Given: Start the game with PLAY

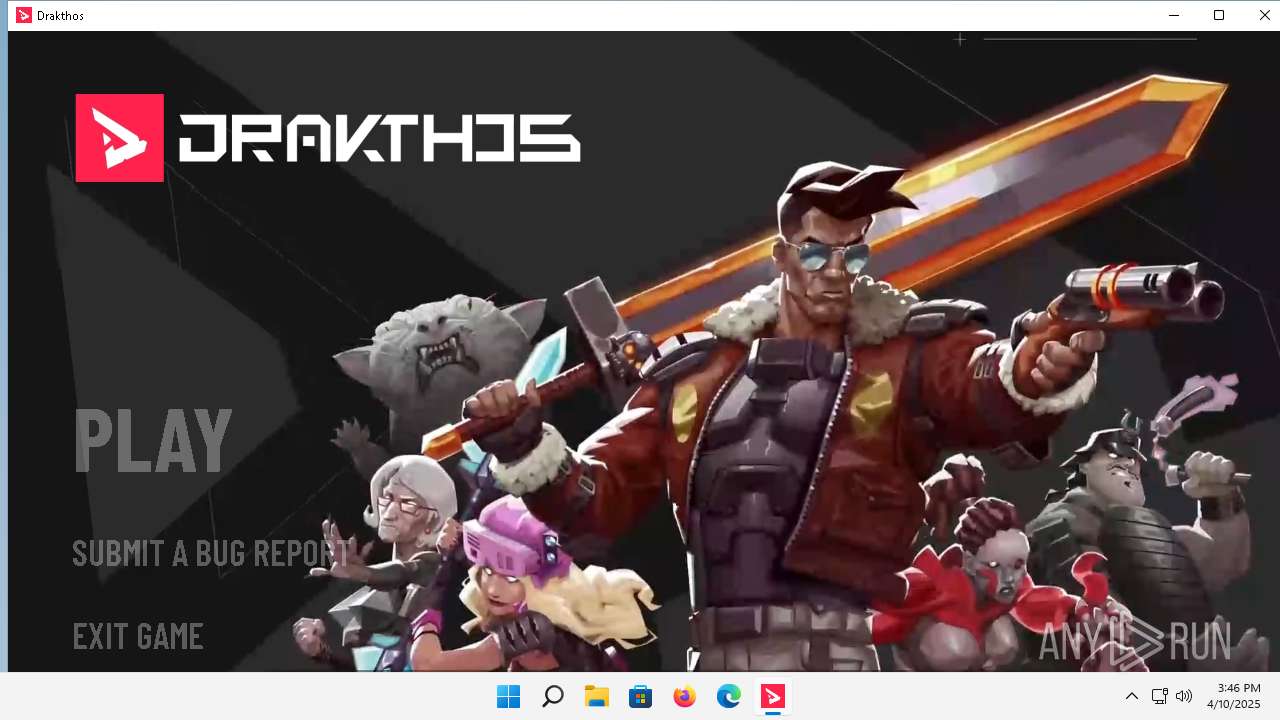Looking at the screenshot, I should tap(153, 440).
